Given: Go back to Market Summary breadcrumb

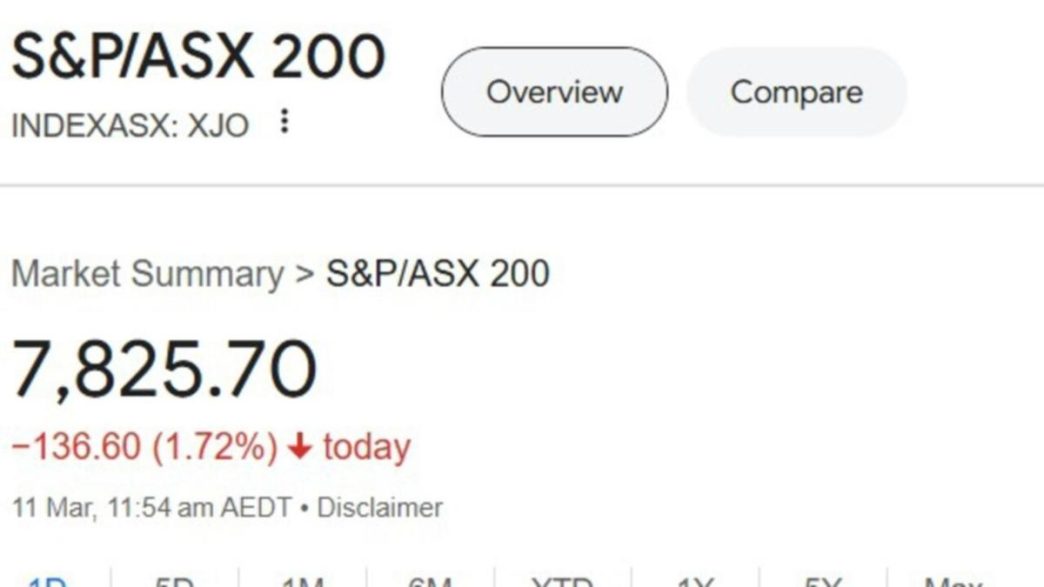Looking at the screenshot, I should 148,274.
